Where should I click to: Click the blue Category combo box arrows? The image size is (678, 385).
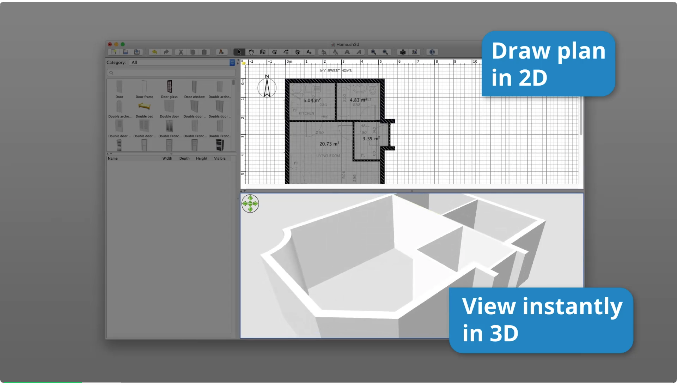(232, 63)
